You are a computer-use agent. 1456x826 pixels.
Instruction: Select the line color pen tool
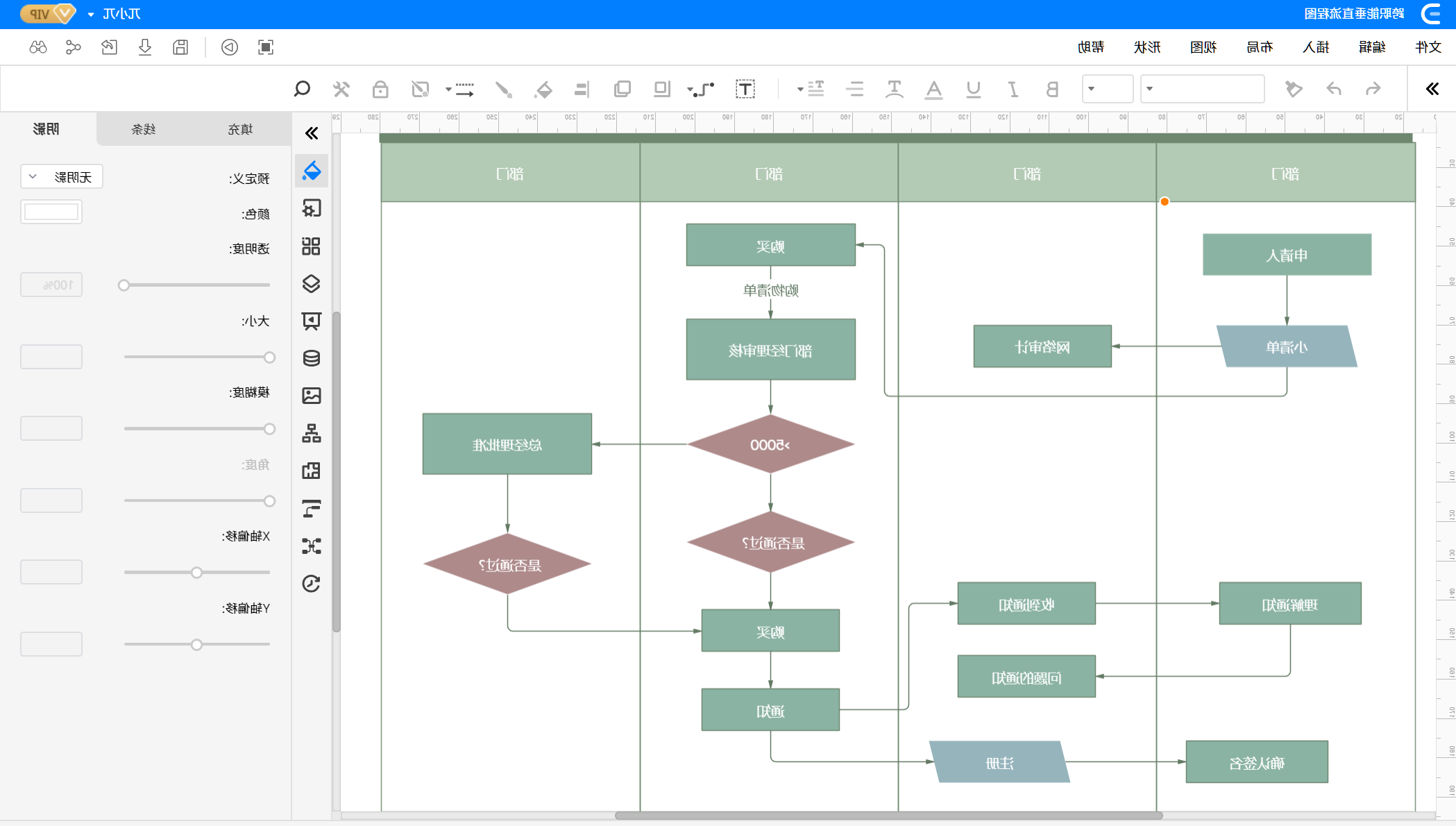(x=503, y=89)
